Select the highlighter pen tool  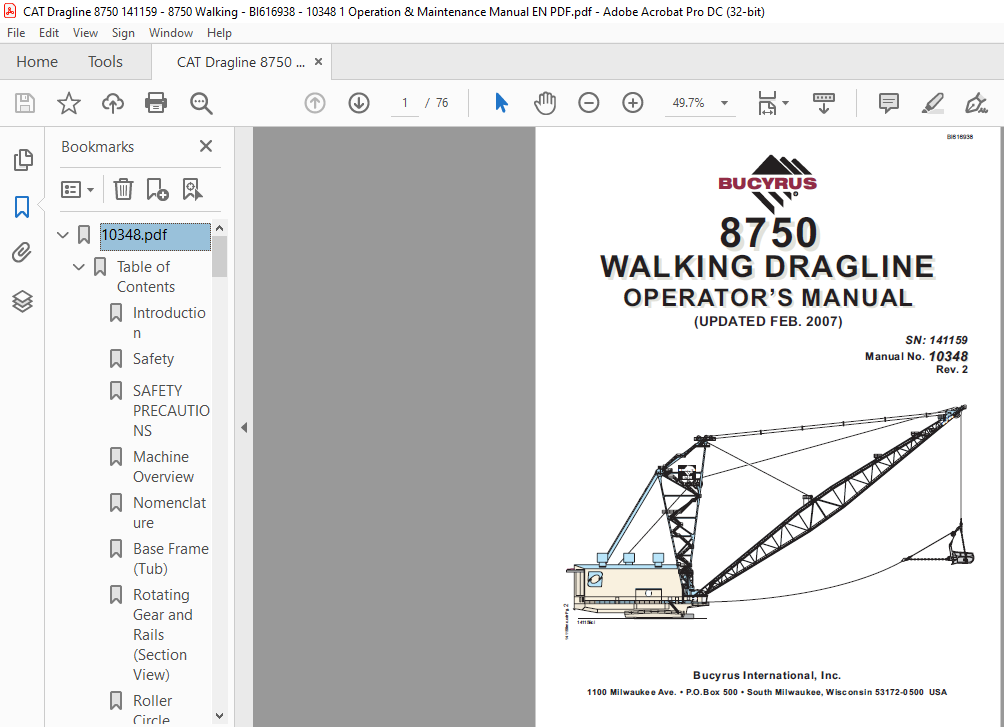coord(932,103)
